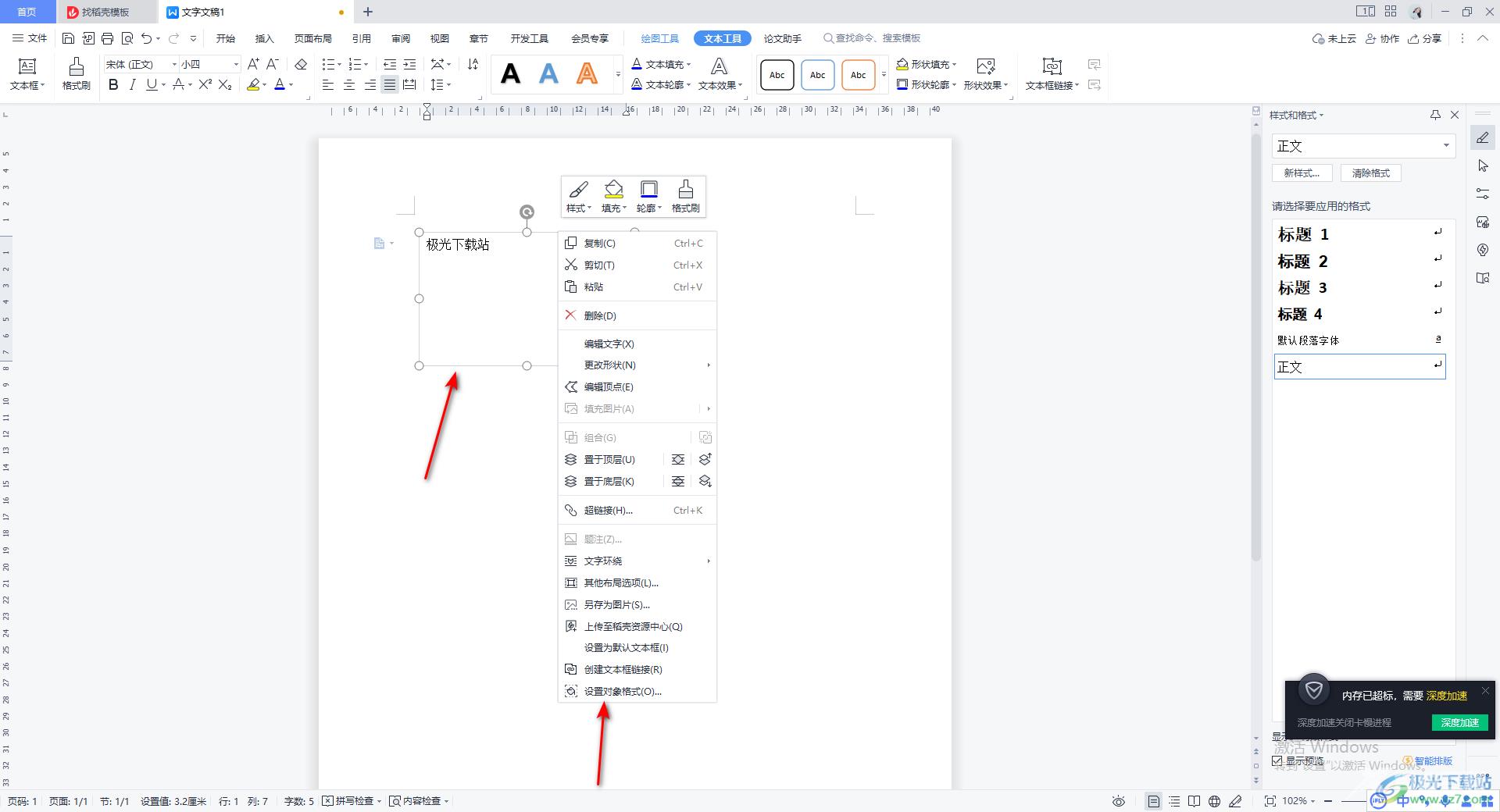
Task: Choose 编辑顶点(E) from context menu
Action: pyautogui.click(x=637, y=386)
